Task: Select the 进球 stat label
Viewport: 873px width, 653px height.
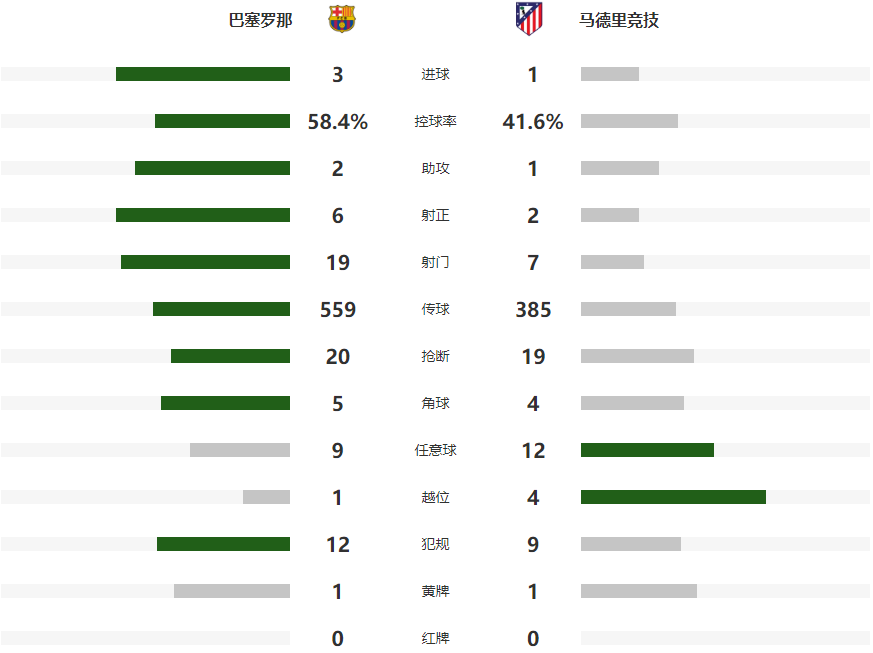Action: point(435,74)
